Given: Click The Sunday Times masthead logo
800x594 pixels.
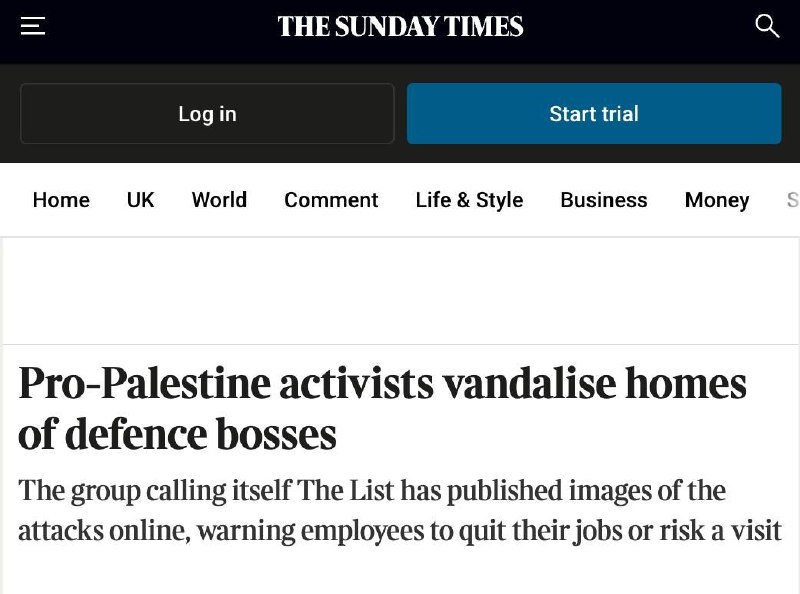Looking at the screenshot, I should (401, 27).
